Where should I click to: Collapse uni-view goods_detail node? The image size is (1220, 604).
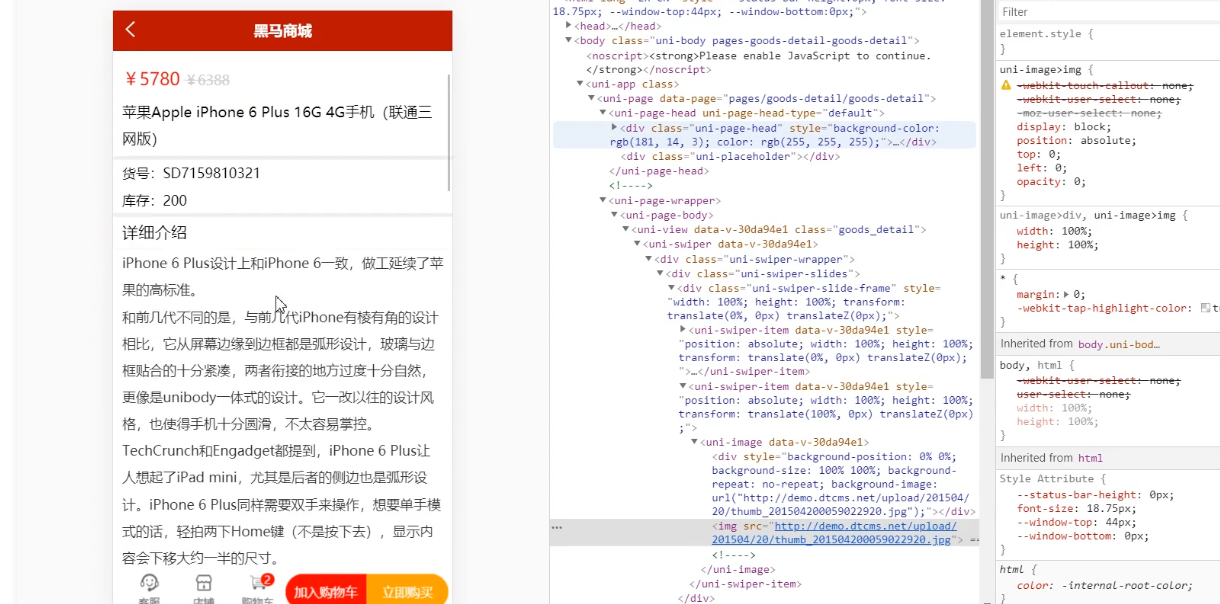pyautogui.click(x=625, y=229)
